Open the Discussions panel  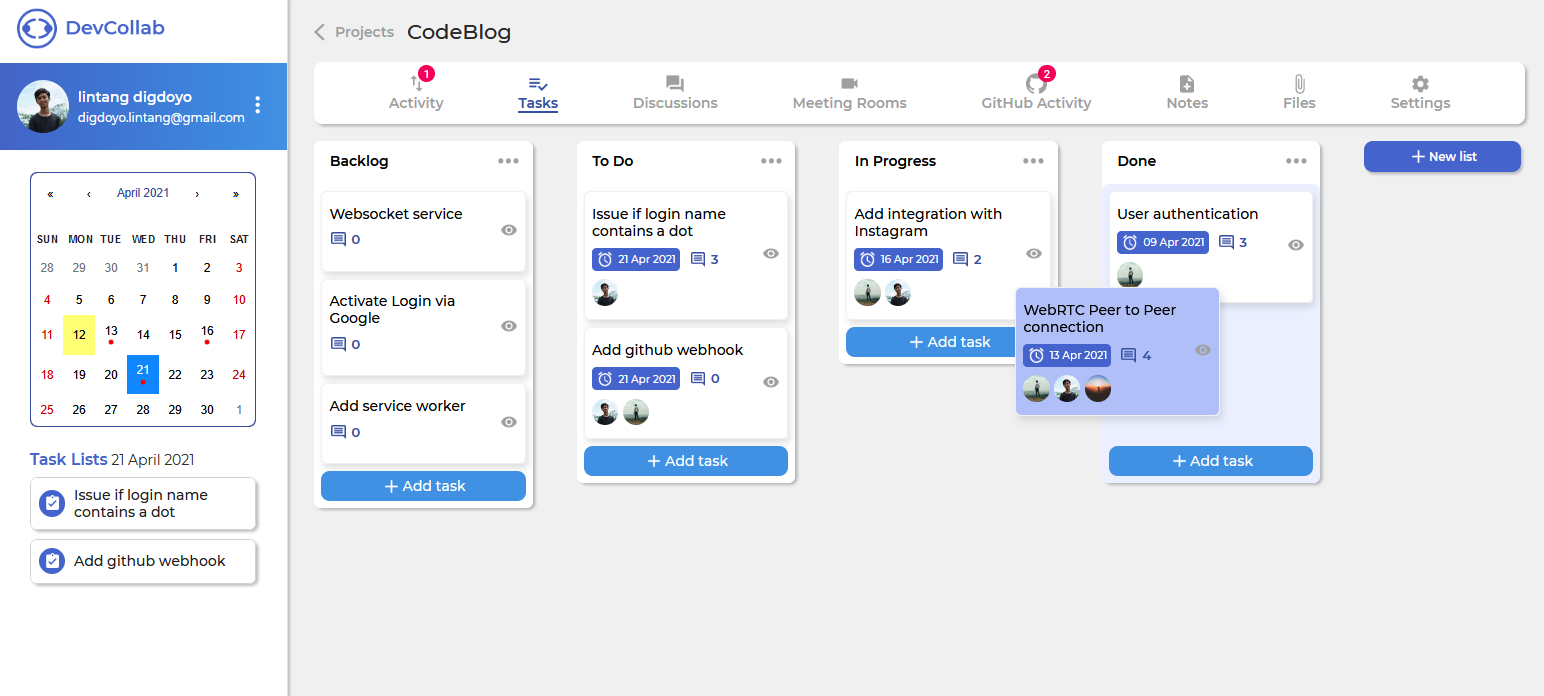pos(675,93)
